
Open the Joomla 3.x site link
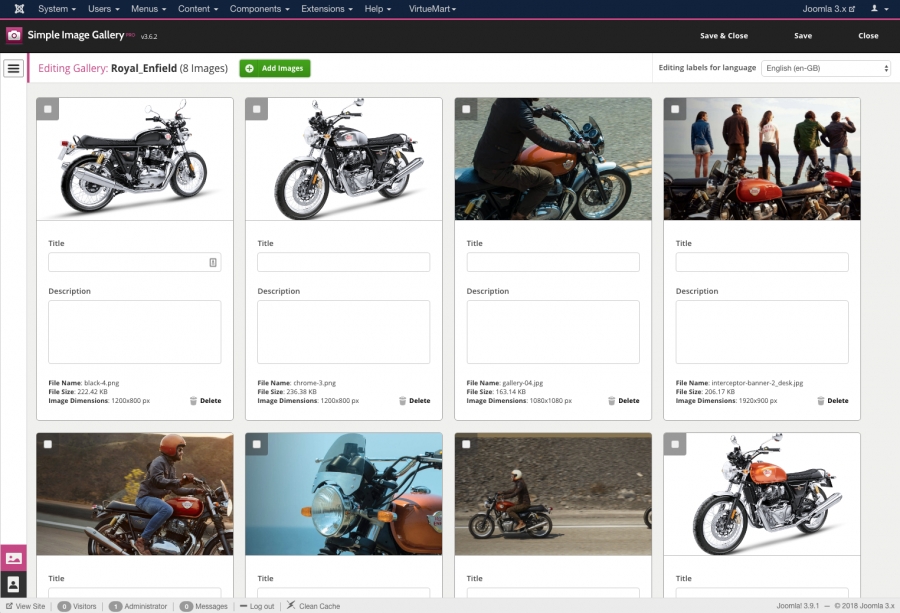[x=829, y=9]
